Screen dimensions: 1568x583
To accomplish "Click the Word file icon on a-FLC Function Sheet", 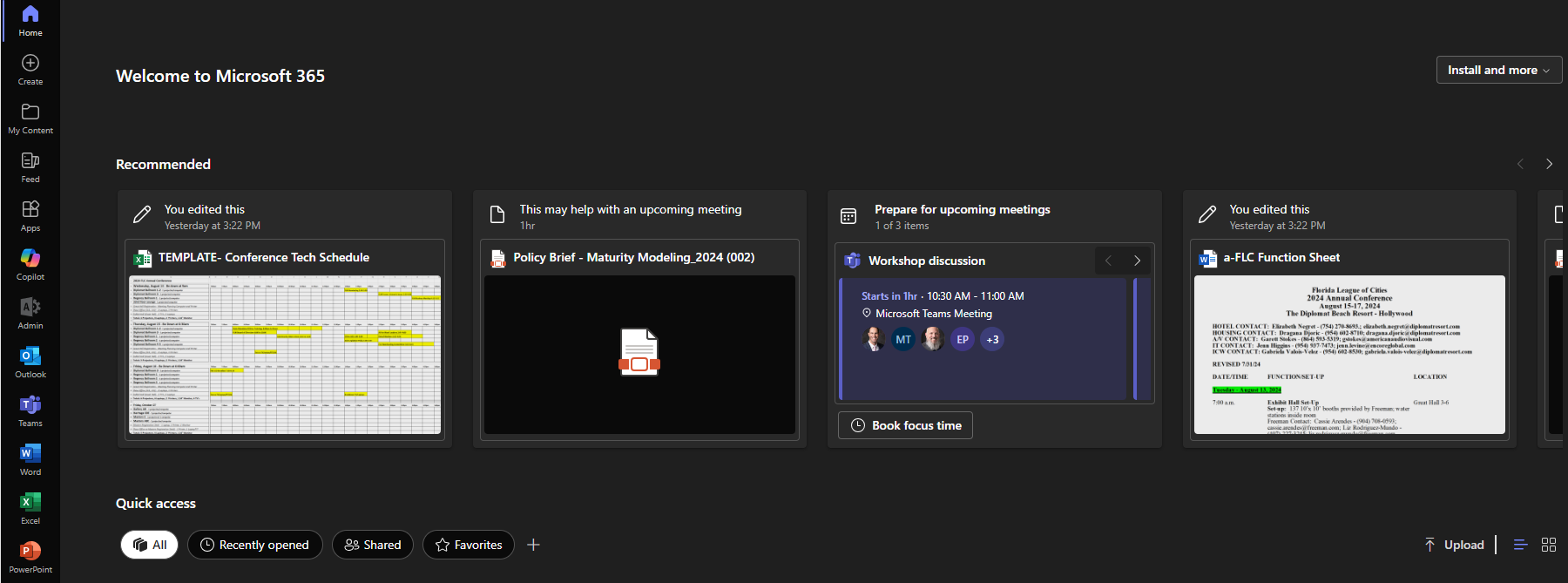I will pyautogui.click(x=1207, y=258).
